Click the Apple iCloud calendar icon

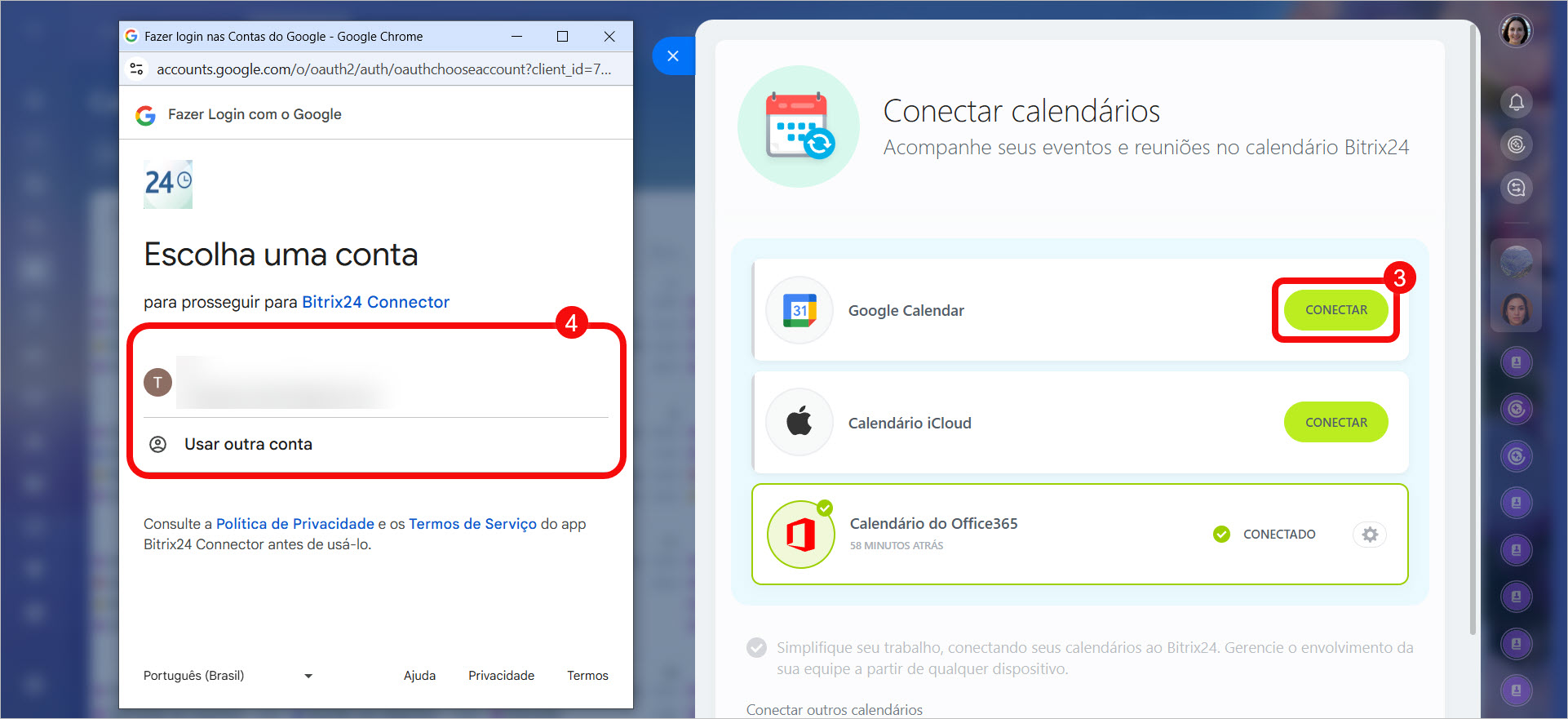pos(800,422)
